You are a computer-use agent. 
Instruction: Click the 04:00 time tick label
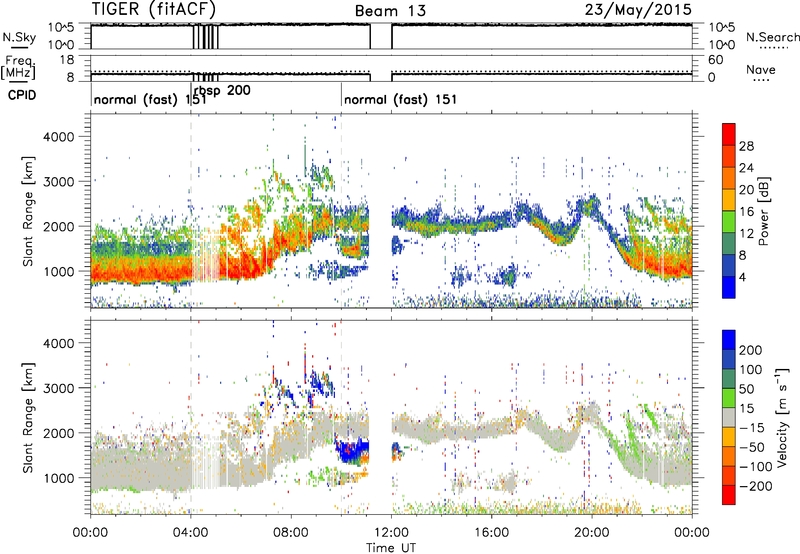point(190,533)
